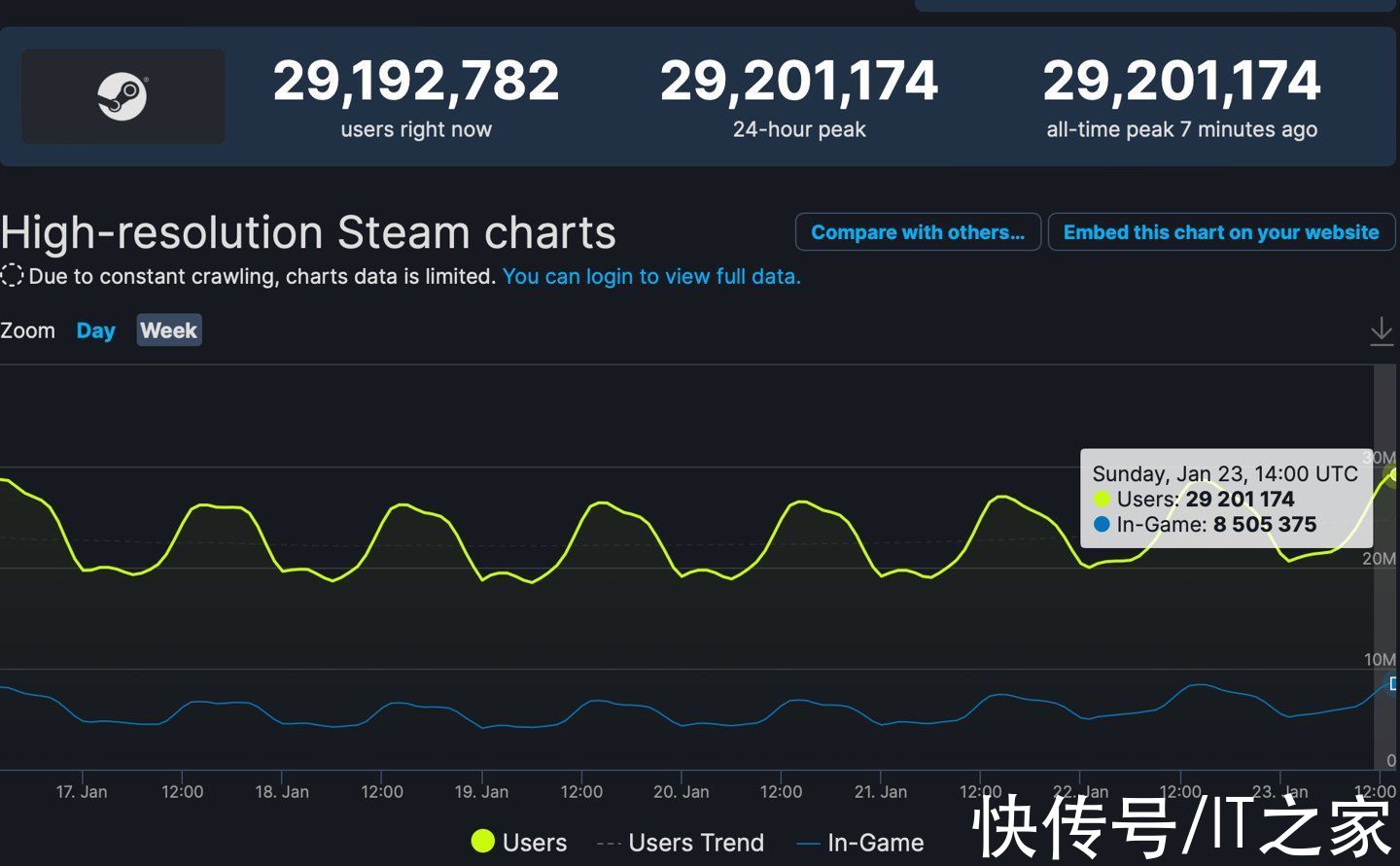Screen dimensions: 1400x866
Task: Click the 20. Jan axis label
Action: pos(682,792)
